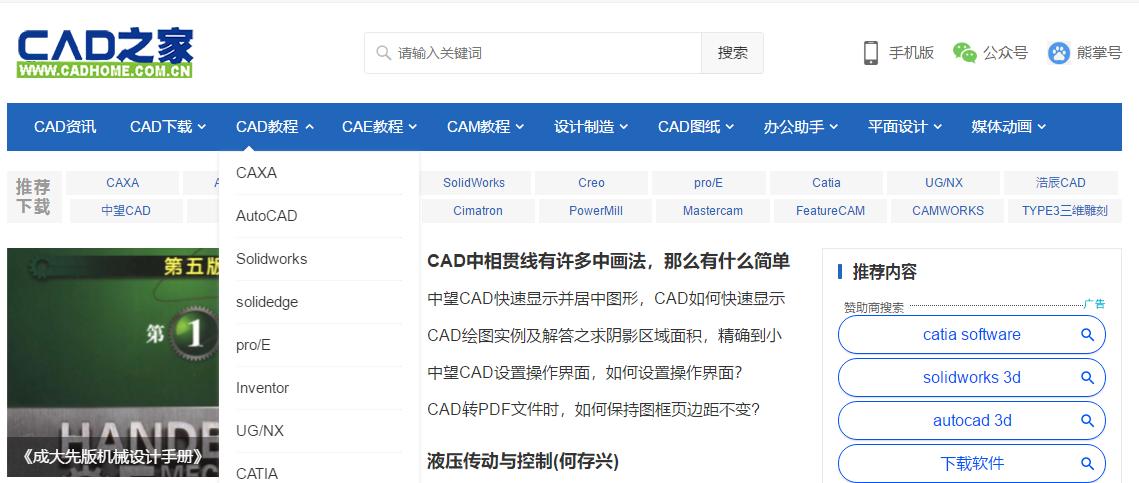Click the 下载软件 sponsored search button
Image resolution: width=1139 pixels, height=483 pixels.
coord(971,463)
